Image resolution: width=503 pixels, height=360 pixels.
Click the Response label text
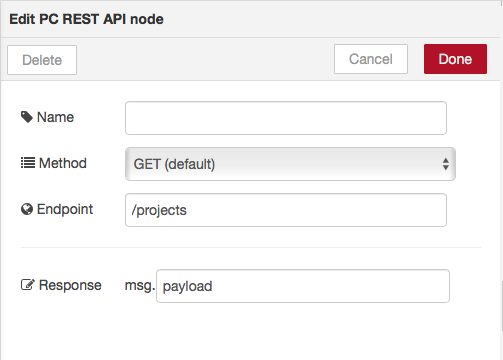[x=70, y=285]
